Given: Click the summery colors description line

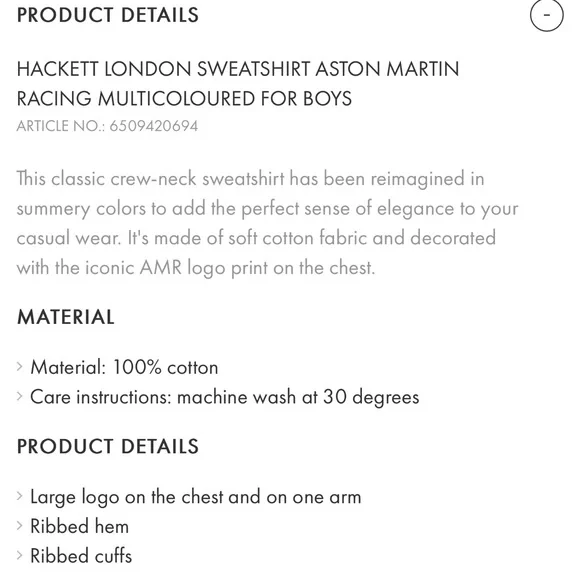Looking at the screenshot, I should coord(267,209).
